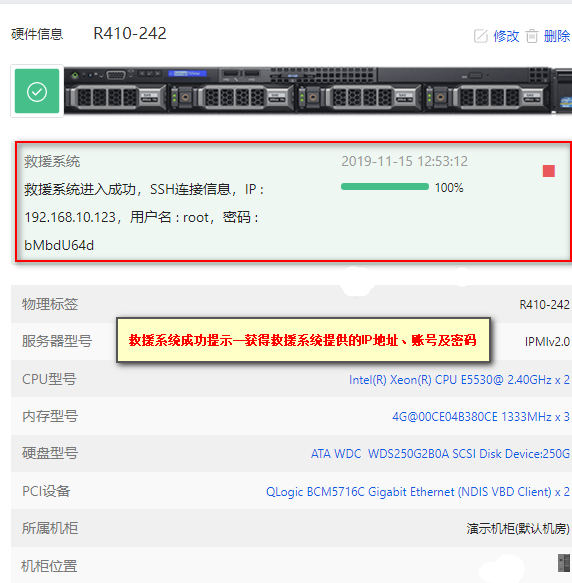Open the ATA WDC disk device link

coord(440,454)
